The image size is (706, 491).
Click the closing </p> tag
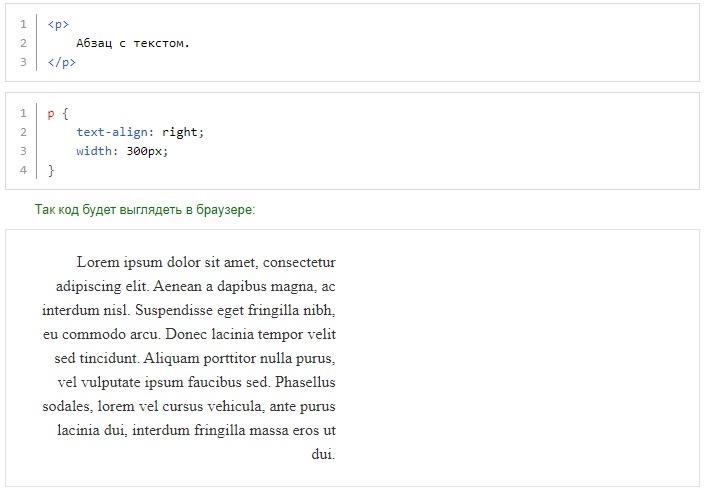[x=62, y=62]
